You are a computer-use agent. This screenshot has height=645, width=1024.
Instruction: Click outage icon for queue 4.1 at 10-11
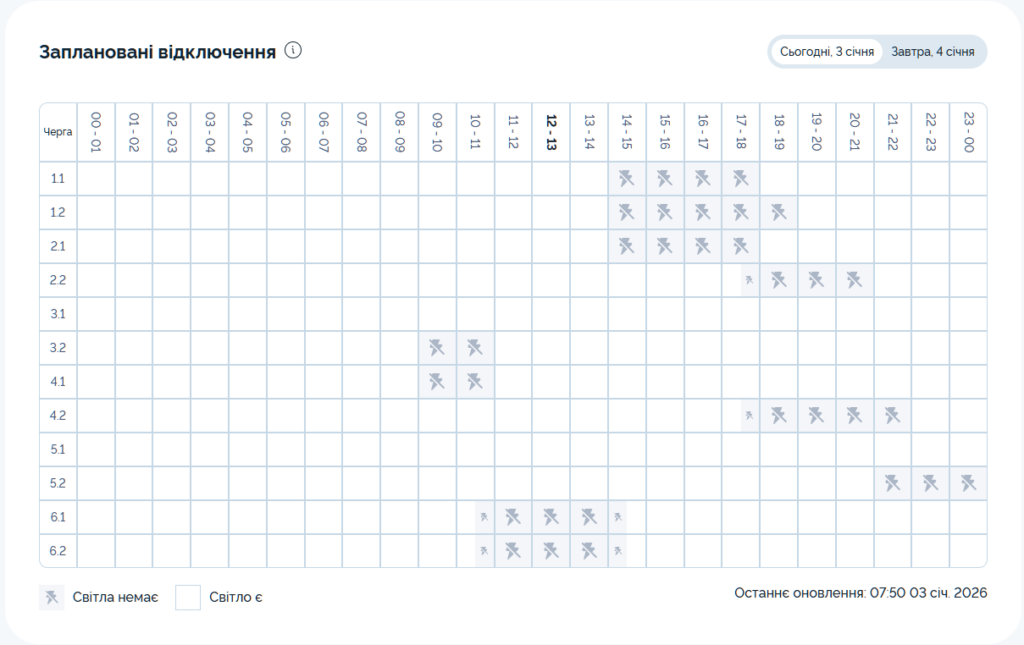[x=475, y=382]
